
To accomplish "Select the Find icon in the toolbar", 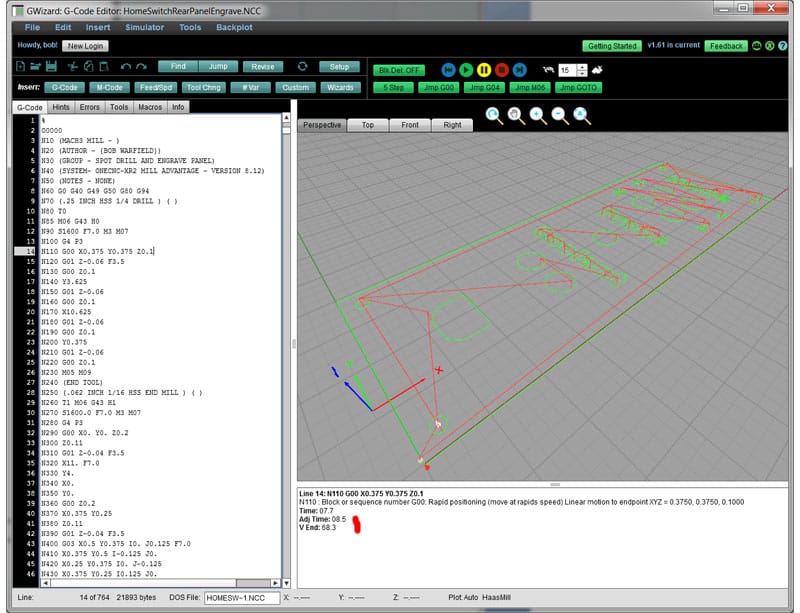I will point(178,67).
